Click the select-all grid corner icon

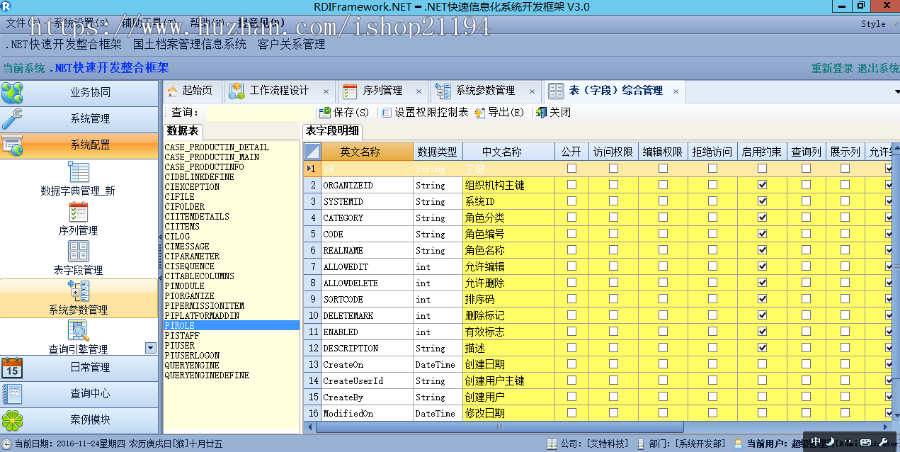coord(312,152)
